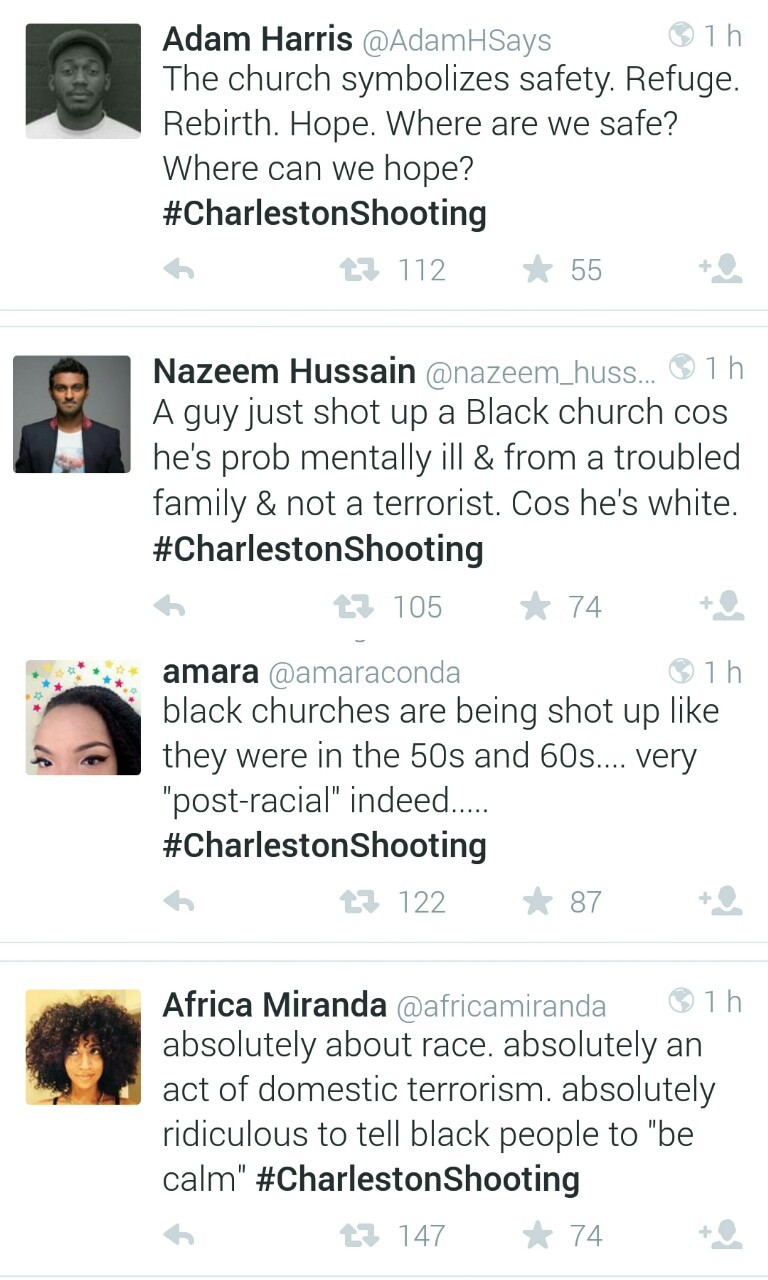Follow Adam Harris using add-user icon
Image resolution: width=768 pixels, height=1280 pixels.
[720, 269]
